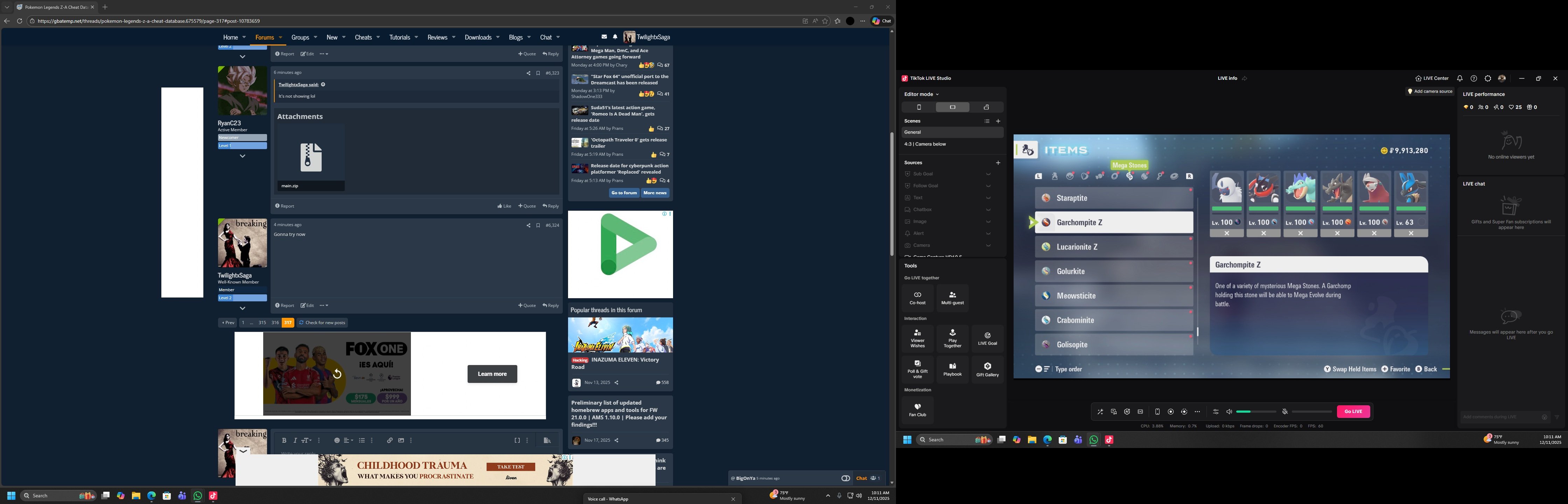This screenshot has height=504, width=1568.
Task: Select the General scene
Action: [x=952, y=132]
